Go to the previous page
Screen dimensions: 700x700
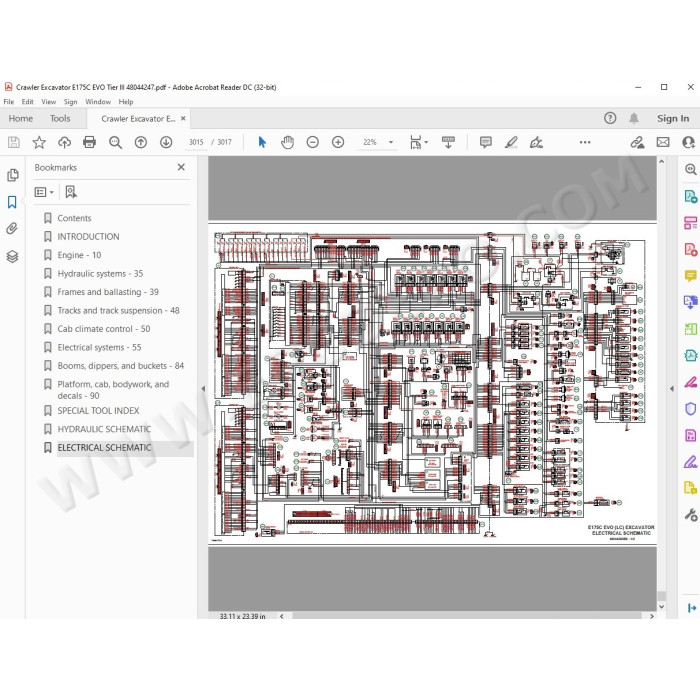pyautogui.click(x=141, y=142)
